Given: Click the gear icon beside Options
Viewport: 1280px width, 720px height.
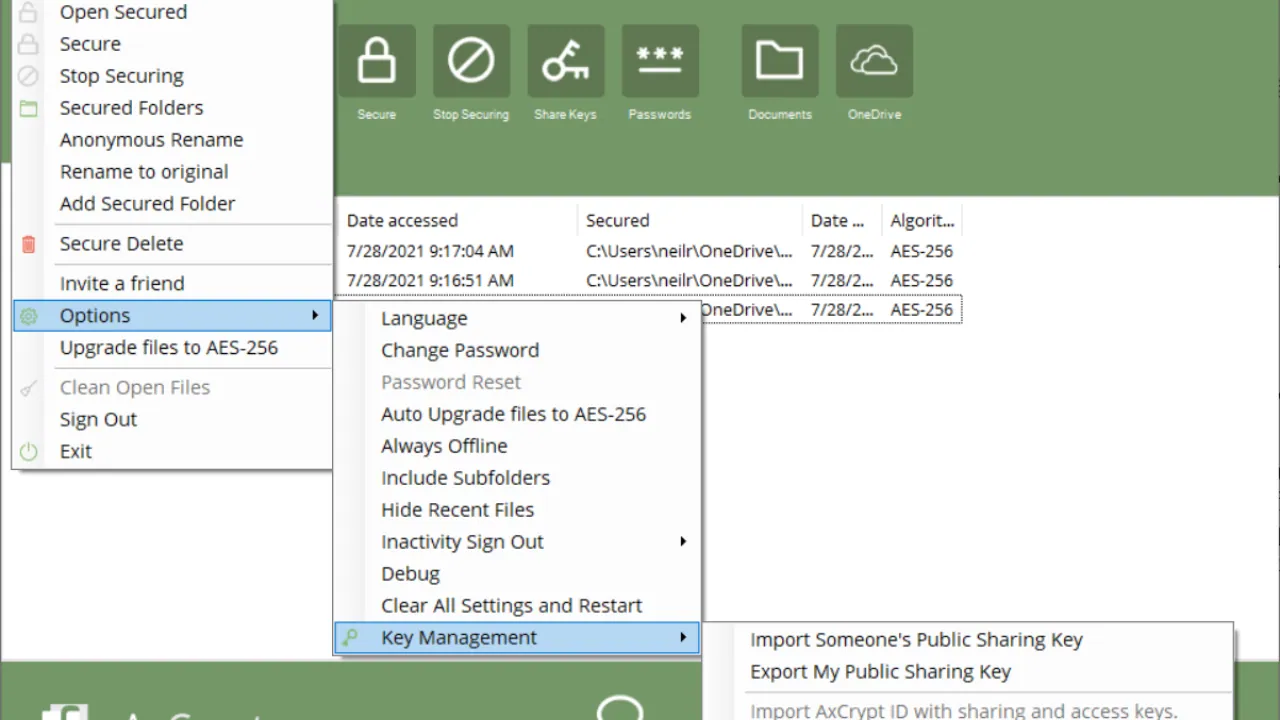Looking at the screenshot, I should click(x=28, y=316).
